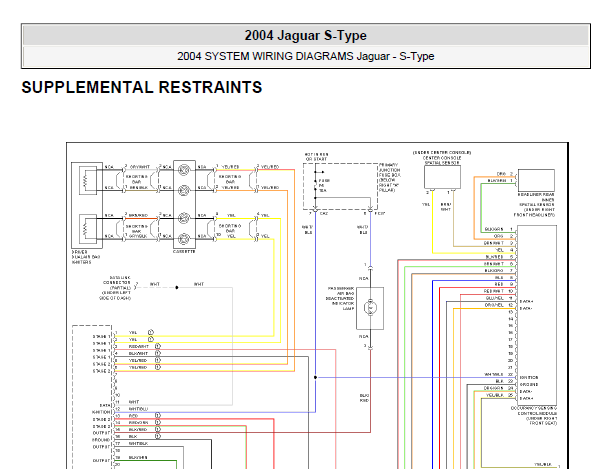This screenshot has height=469, width=599.
Task: Click the primary junction fuse box label
Action: [x=390, y=178]
